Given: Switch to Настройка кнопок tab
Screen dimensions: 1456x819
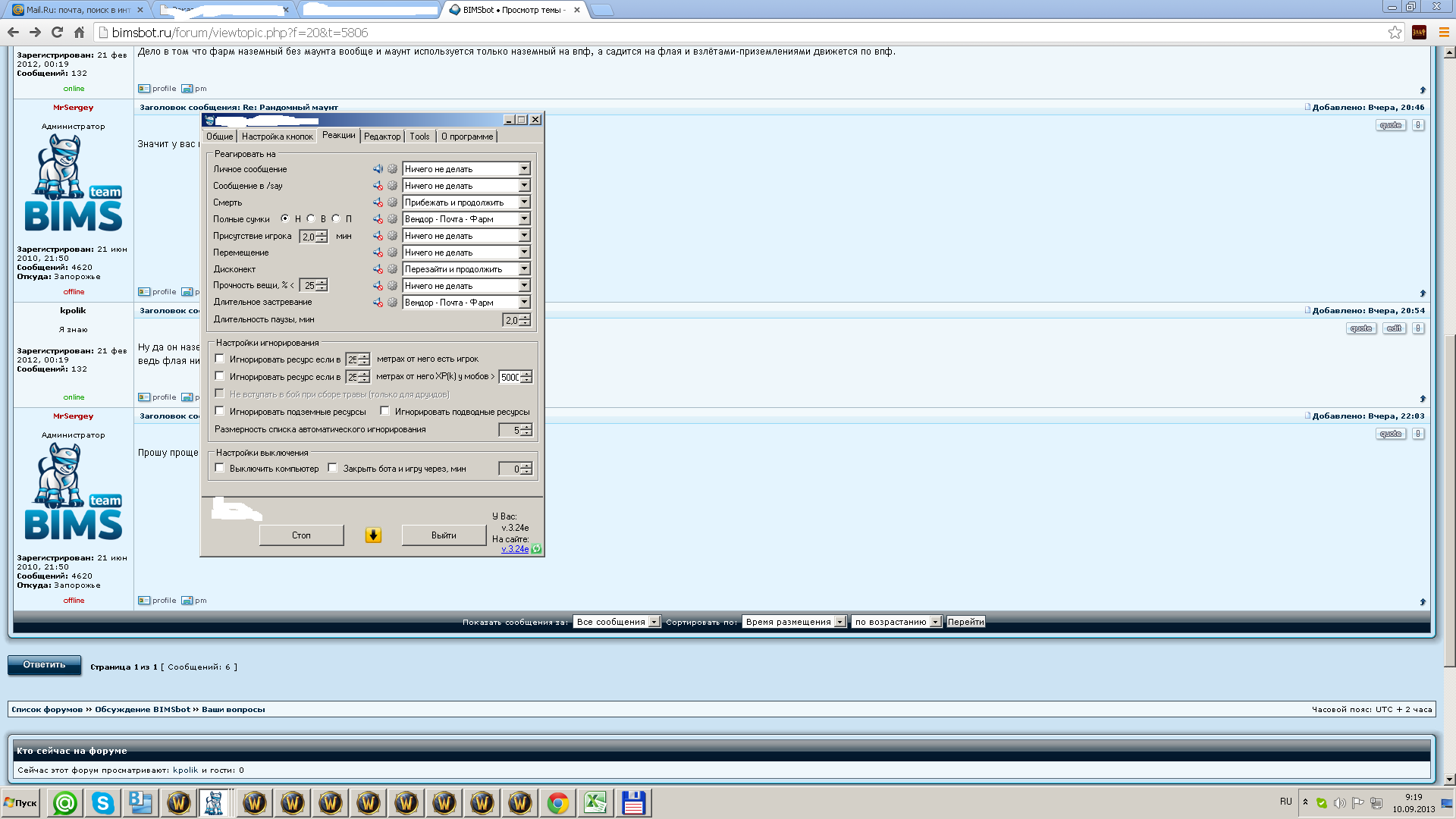Looking at the screenshot, I should coord(277,136).
